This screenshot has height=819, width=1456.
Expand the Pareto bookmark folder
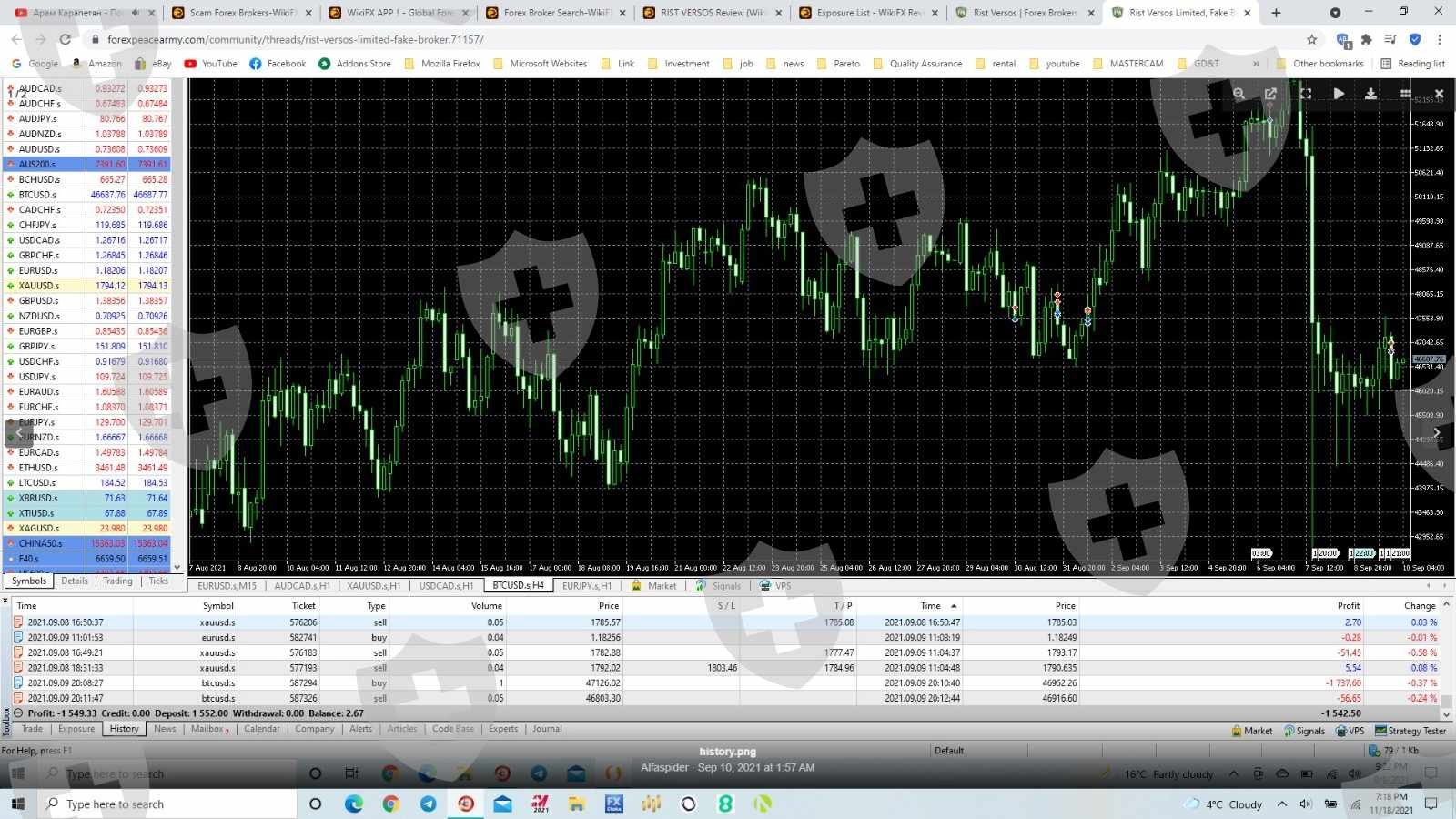pyautogui.click(x=837, y=64)
